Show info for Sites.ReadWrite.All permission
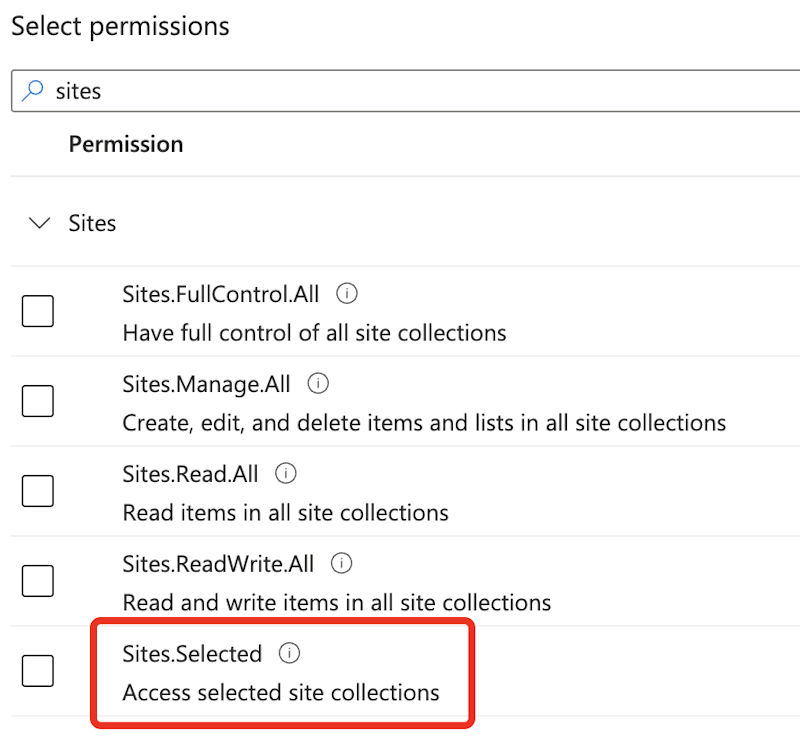 click(341, 564)
